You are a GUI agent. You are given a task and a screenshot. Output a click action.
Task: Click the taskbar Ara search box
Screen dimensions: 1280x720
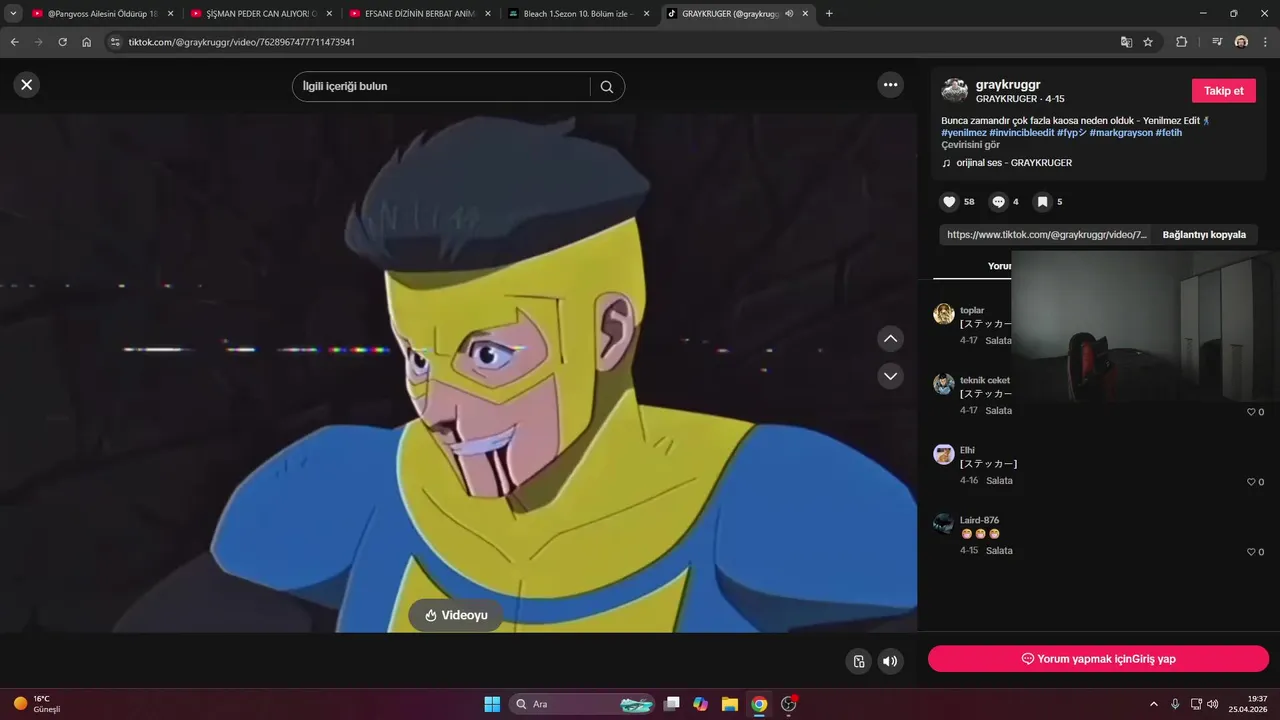582,704
